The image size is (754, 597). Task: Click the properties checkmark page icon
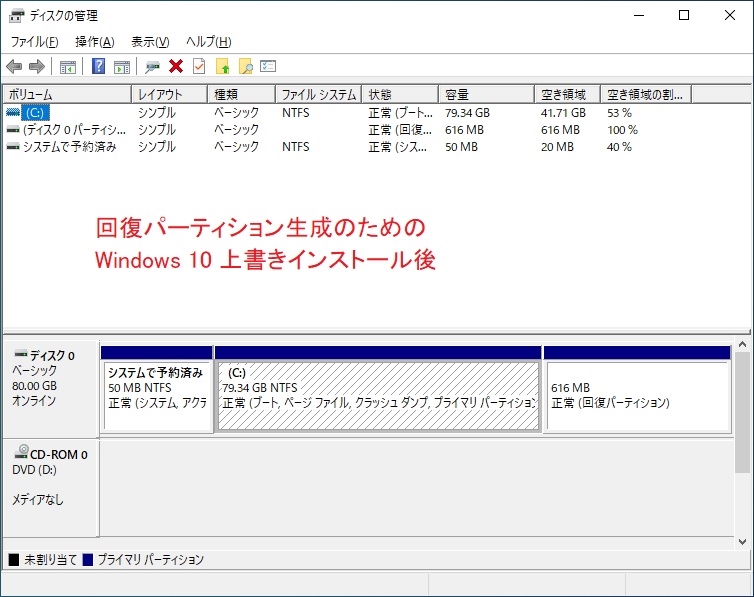point(199,66)
